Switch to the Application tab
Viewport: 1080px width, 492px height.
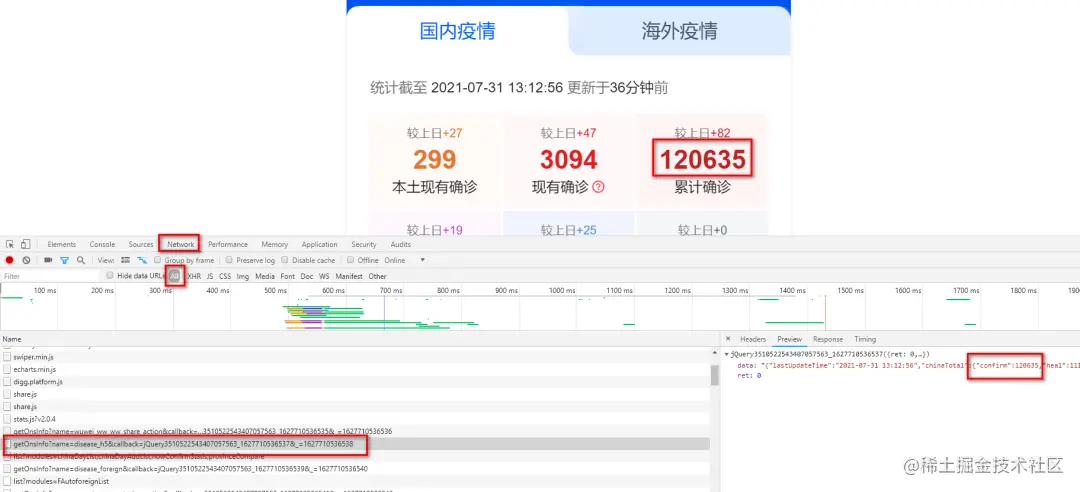(x=320, y=245)
